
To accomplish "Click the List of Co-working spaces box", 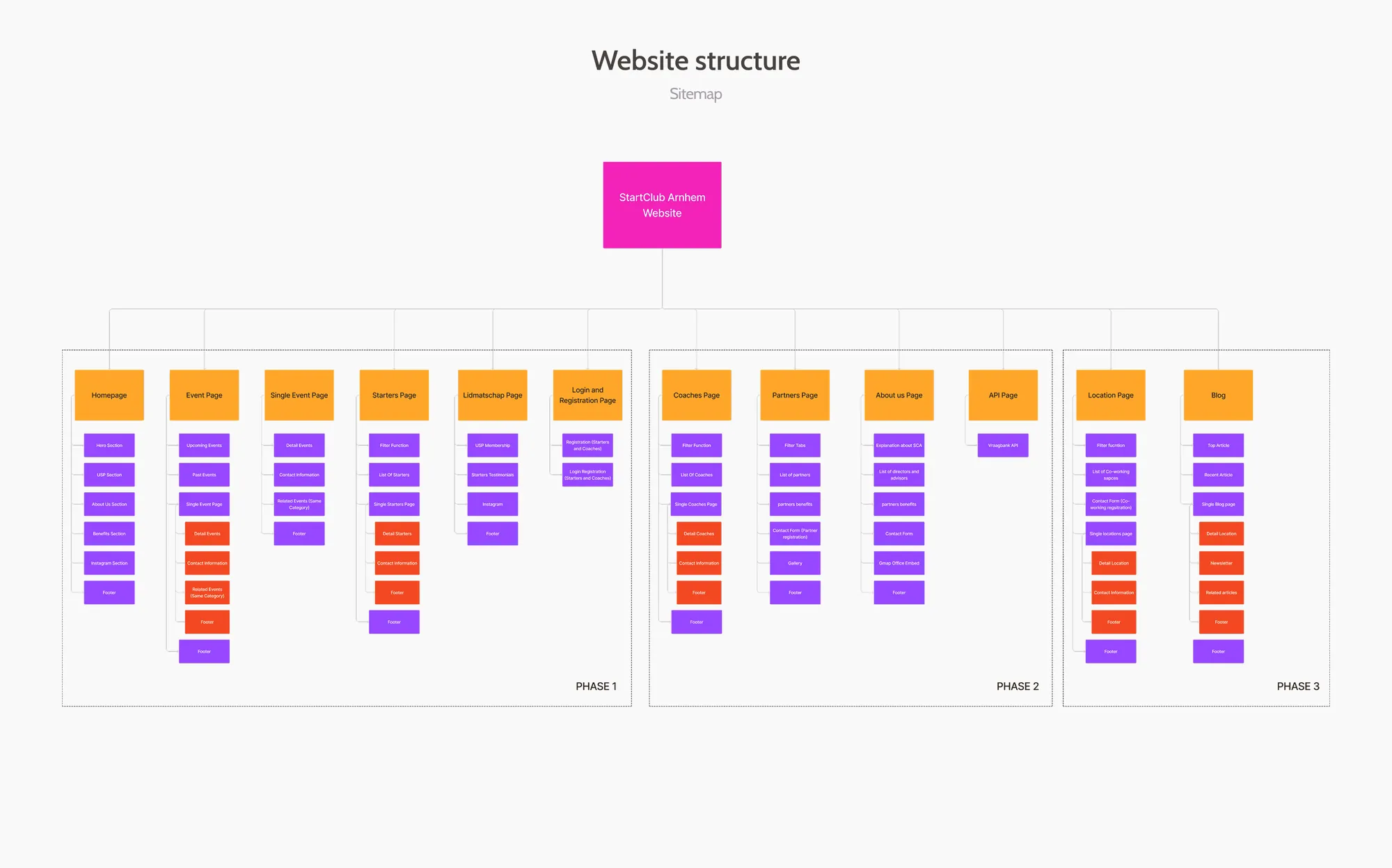I will tap(1111, 475).
